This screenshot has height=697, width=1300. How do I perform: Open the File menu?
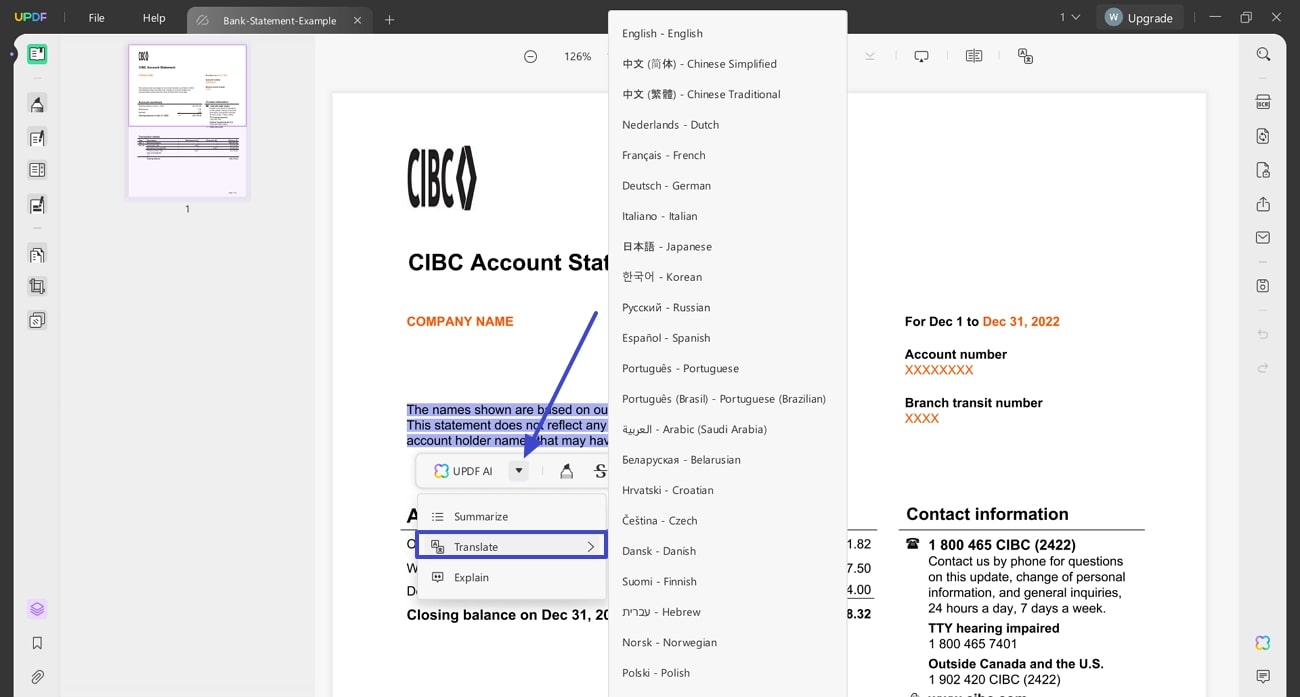(98, 17)
